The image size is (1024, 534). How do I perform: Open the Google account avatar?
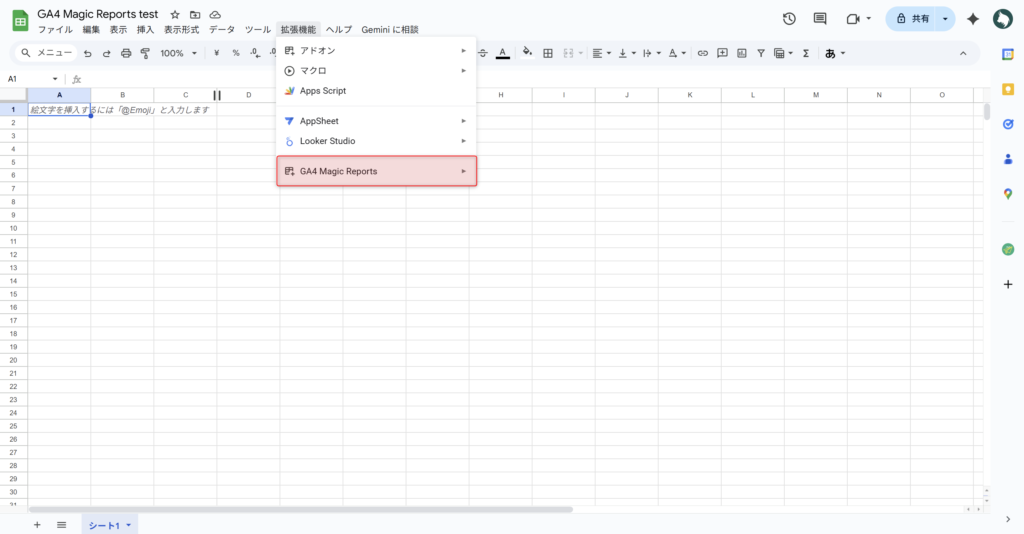click(x=1002, y=19)
